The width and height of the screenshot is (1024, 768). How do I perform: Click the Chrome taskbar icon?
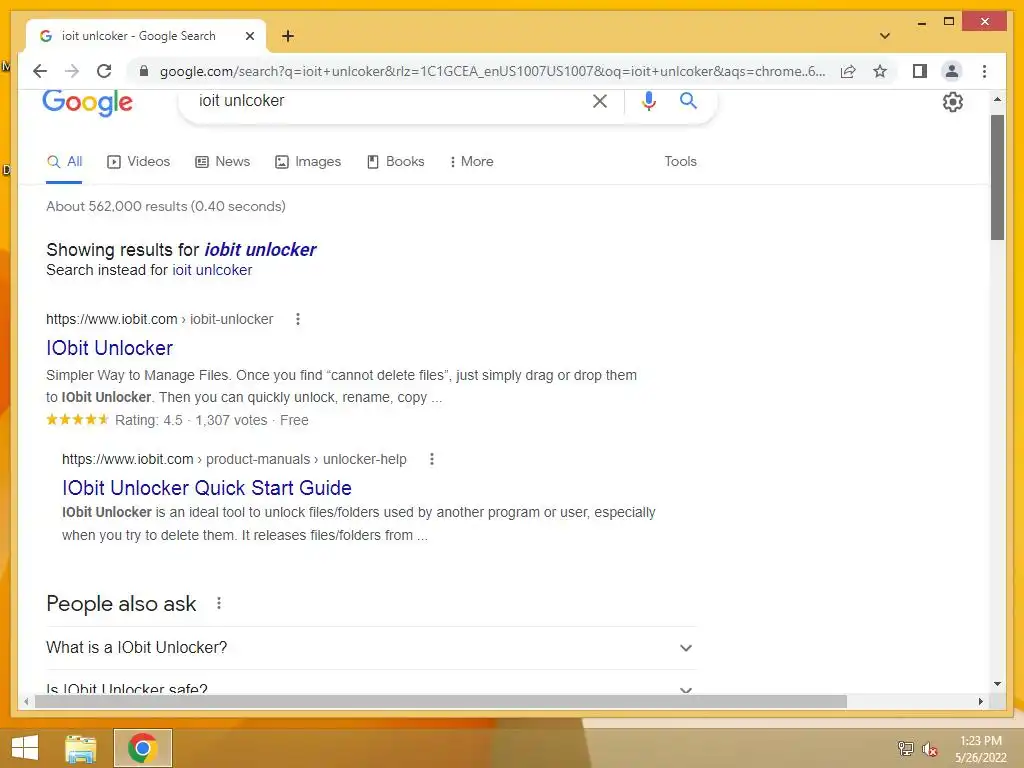coord(143,748)
